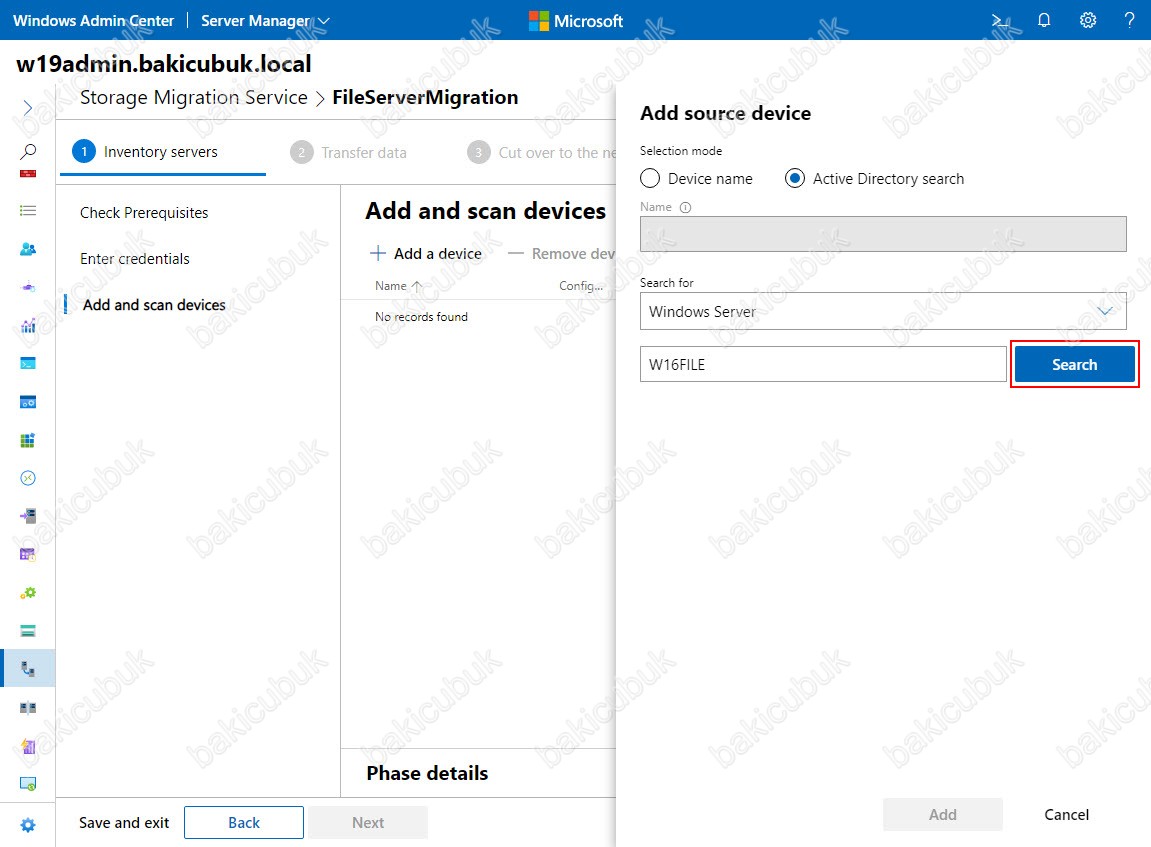Viewport: 1151px width, 847px height.
Task: Click the Phase details heading
Action: point(427,773)
